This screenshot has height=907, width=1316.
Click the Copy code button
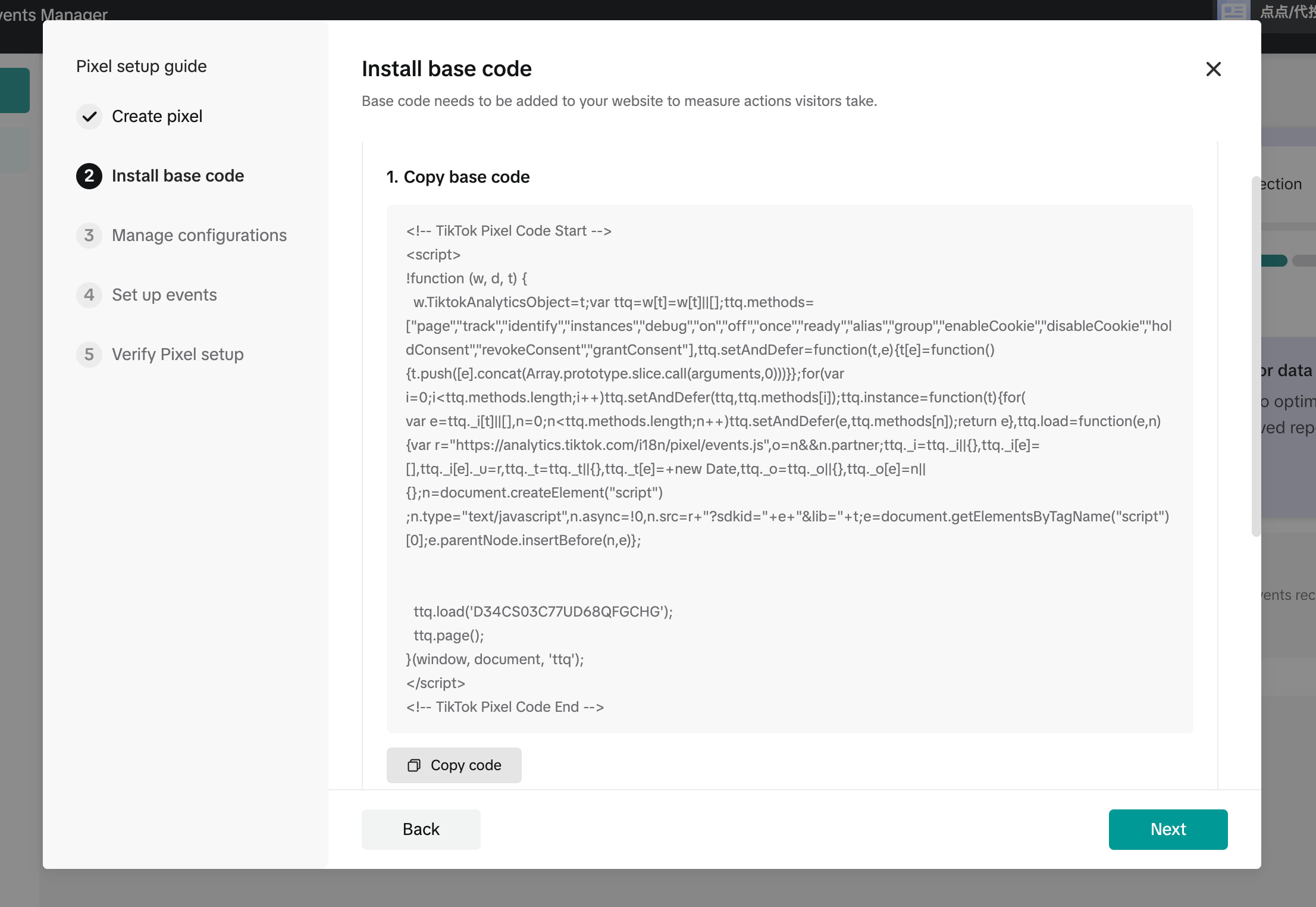(x=454, y=765)
